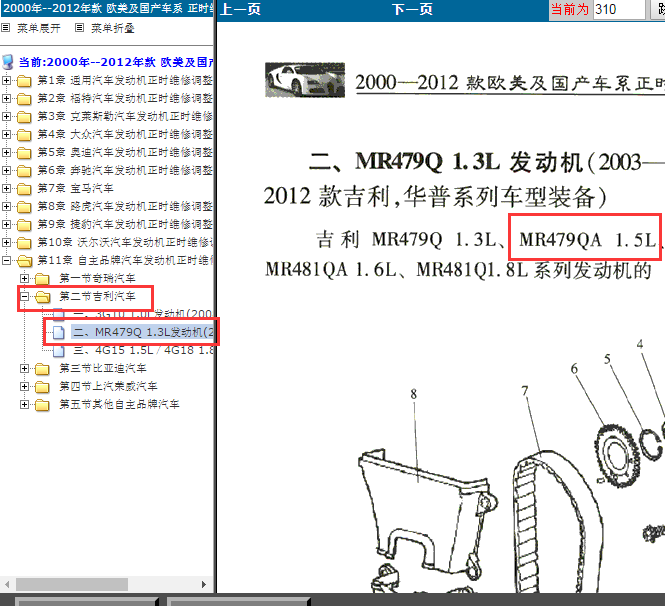Expand 第1章 通用汽车 chapter node

tap(6, 80)
